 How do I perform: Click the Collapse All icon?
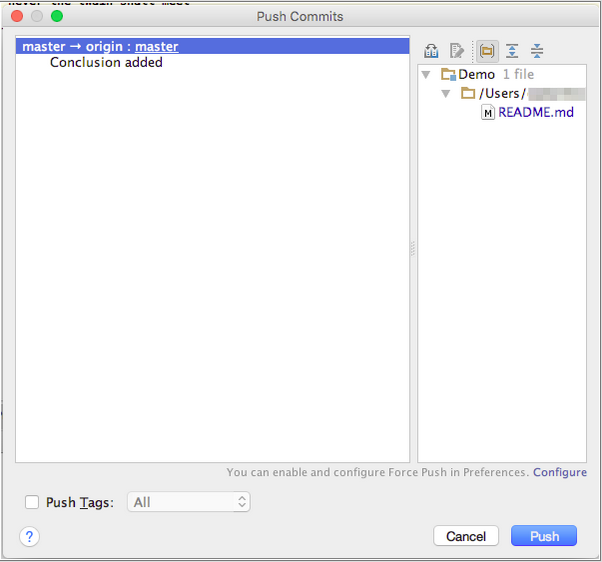pos(537,51)
